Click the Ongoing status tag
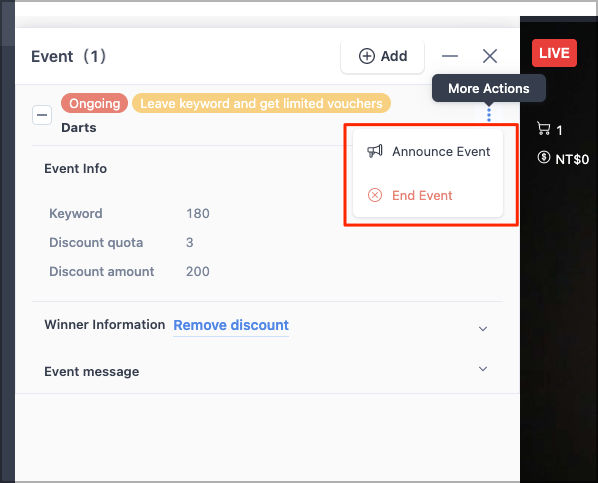This screenshot has height=483, width=598. (x=94, y=103)
